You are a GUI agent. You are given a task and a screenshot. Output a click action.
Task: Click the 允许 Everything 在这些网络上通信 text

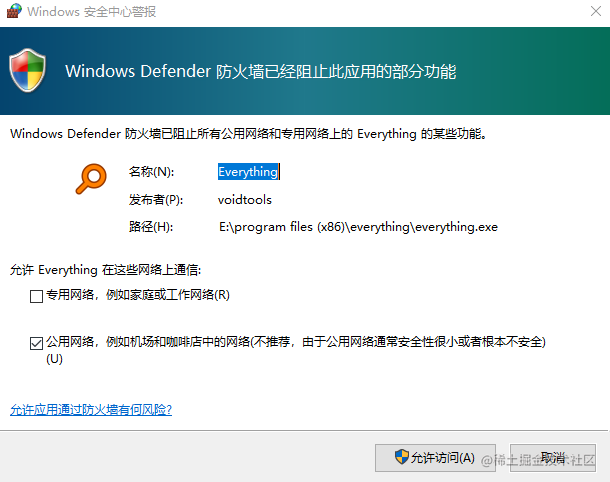pyautogui.click(x=105, y=270)
